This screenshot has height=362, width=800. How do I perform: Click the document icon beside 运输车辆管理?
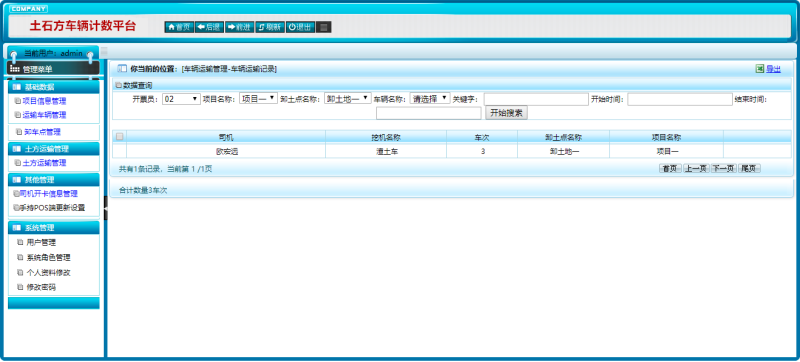(x=18, y=115)
